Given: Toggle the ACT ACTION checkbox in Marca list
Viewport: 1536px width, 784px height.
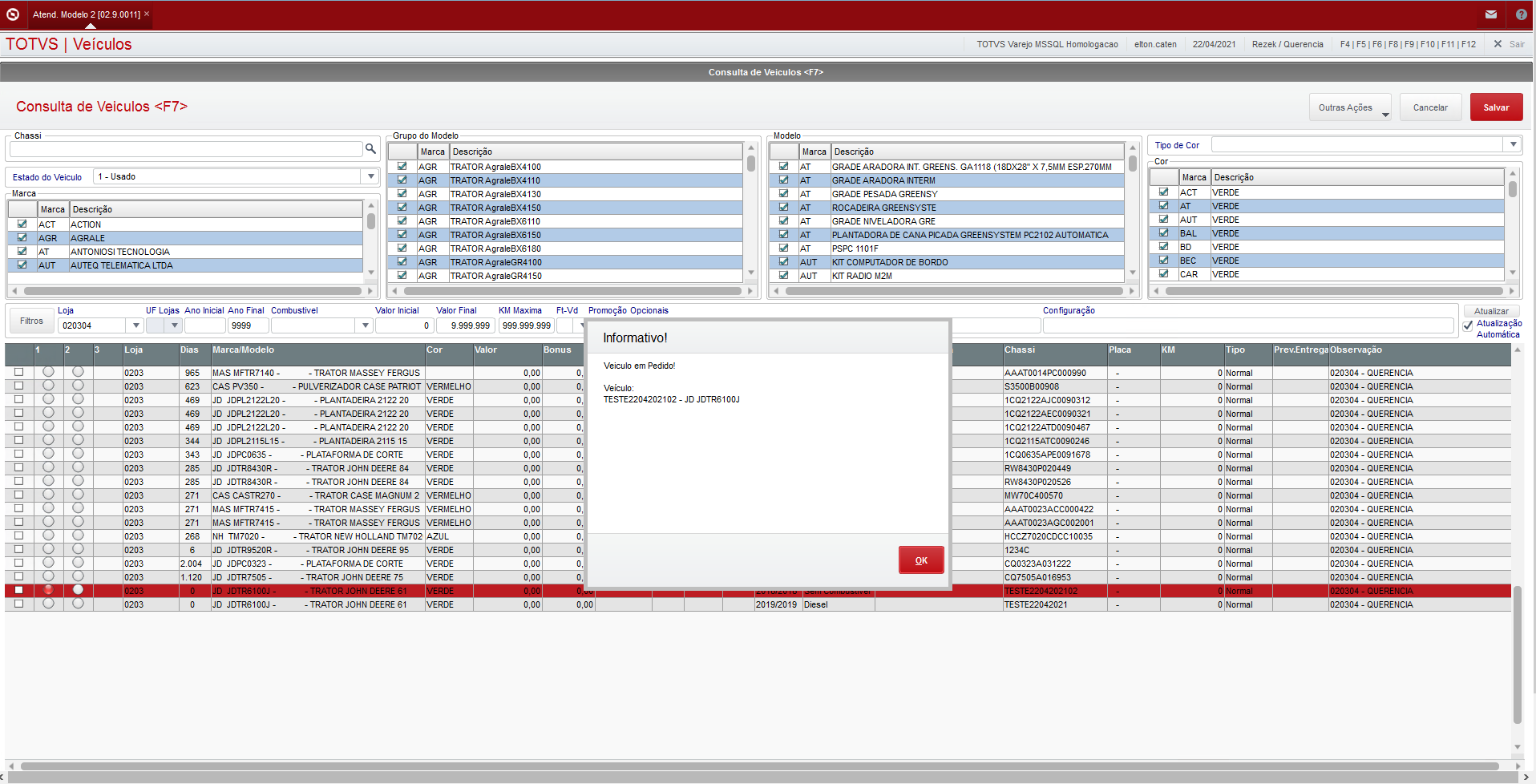Looking at the screenshot, I should point(22,224).
